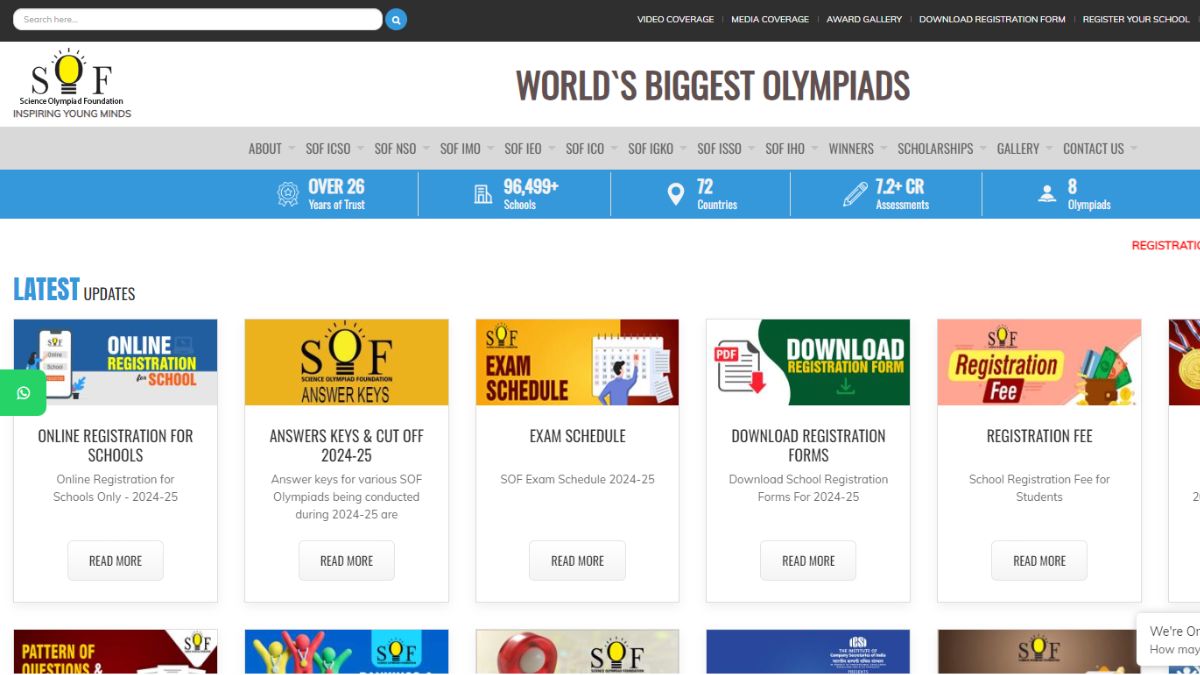1200x675 pixels.
Task: Click the trust badge icon beside Over 26
Action: [288, 194]
